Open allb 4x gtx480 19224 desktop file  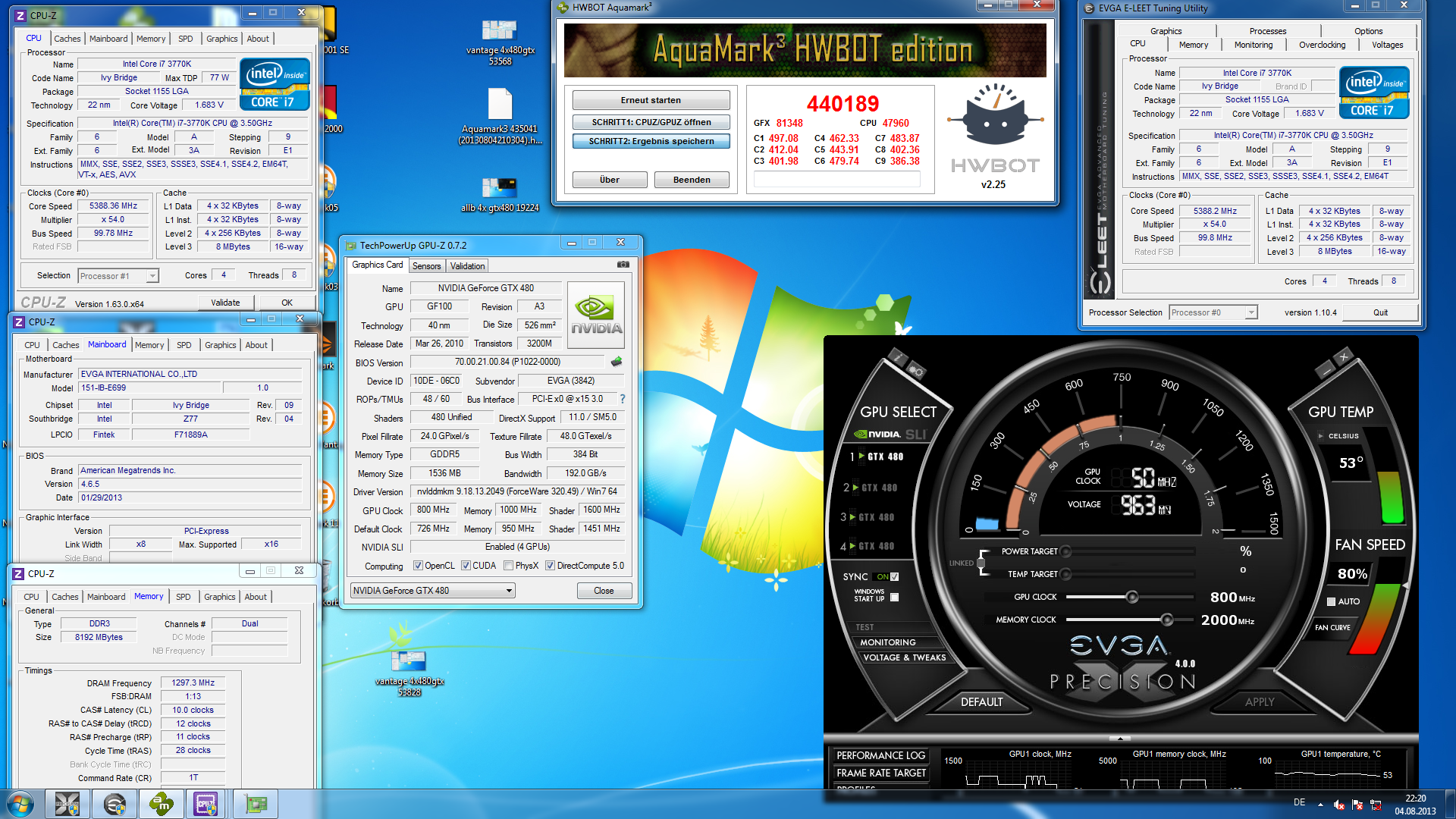coord(500,195)
